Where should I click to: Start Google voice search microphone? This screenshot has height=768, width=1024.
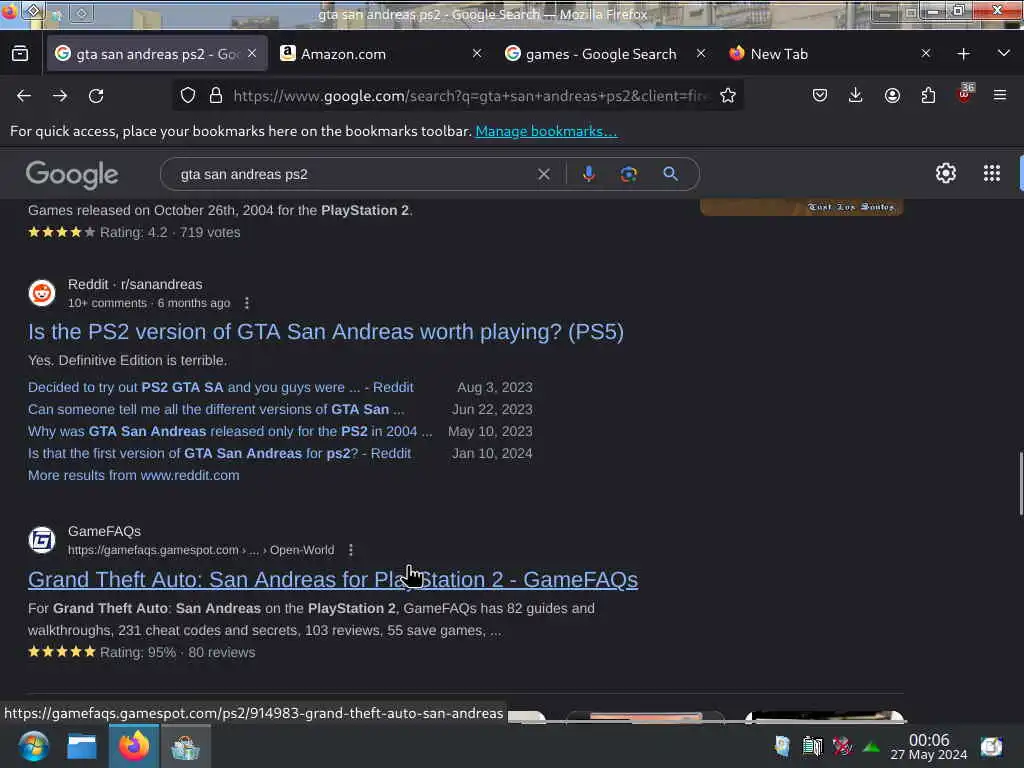coord(588,174)
